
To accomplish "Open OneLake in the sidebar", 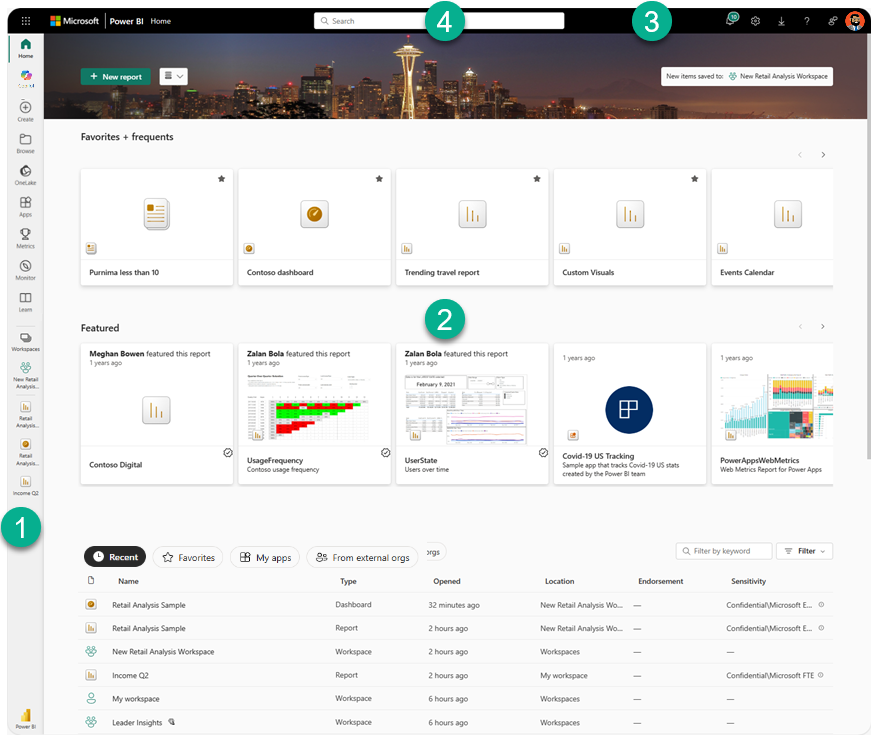I will tap(26, 174).
